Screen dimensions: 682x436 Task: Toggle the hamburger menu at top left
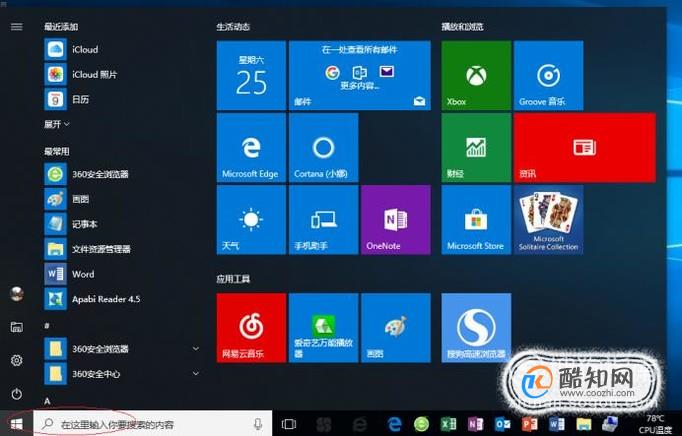coord(17,27)
